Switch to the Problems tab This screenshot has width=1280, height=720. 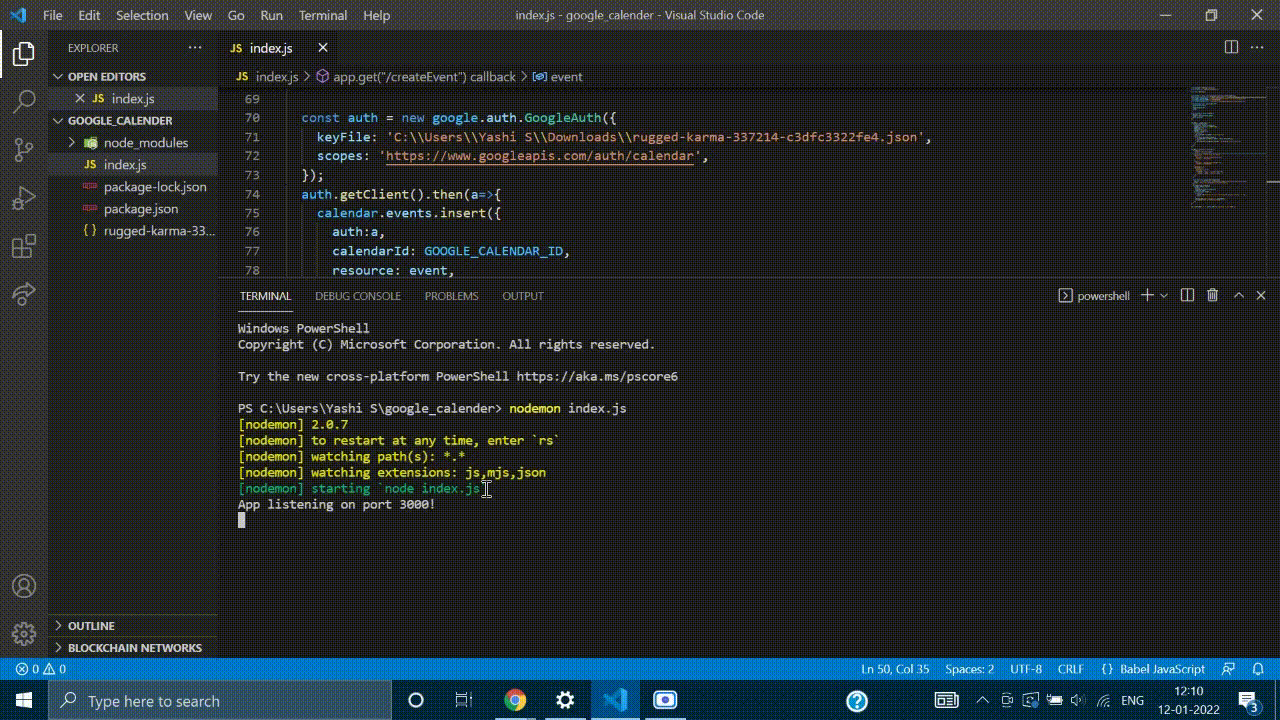pyautogui.click(x=451, y=296)
